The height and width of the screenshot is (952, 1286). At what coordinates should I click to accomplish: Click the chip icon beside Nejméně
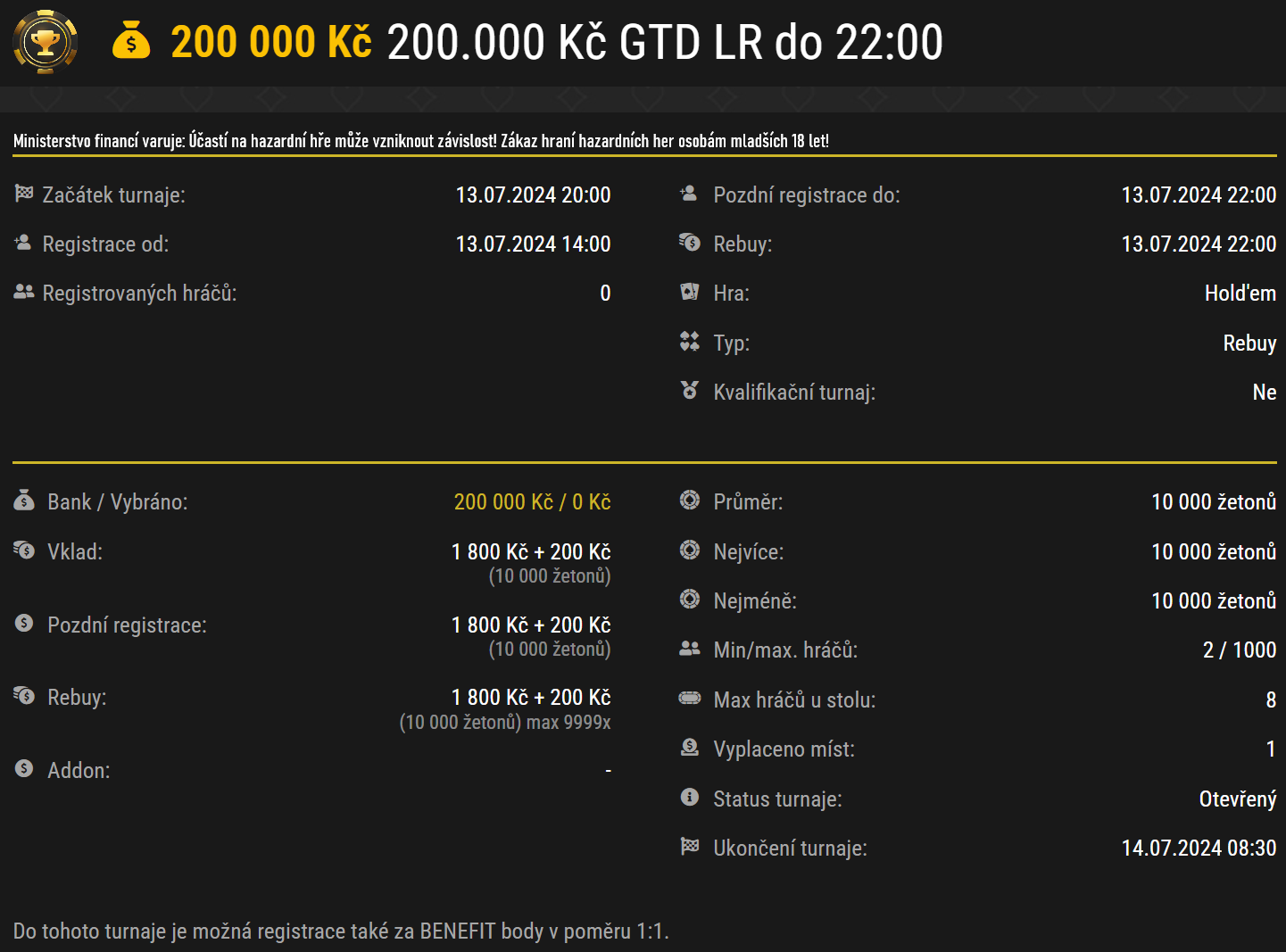tap(690, 599)
